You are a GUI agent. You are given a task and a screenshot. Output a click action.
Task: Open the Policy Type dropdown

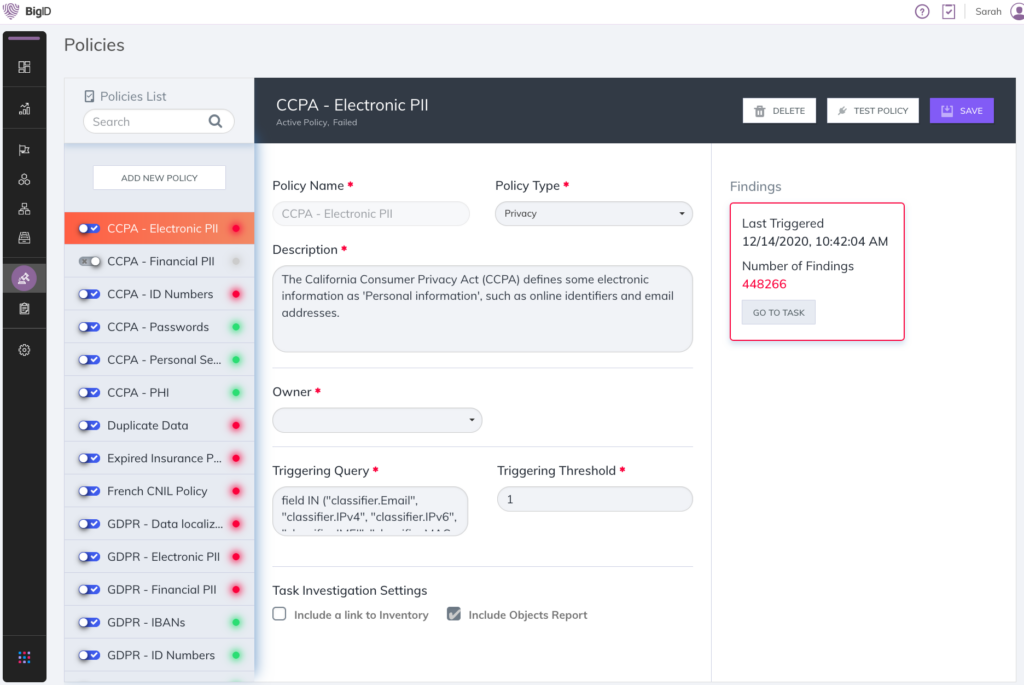coord(593,213)
